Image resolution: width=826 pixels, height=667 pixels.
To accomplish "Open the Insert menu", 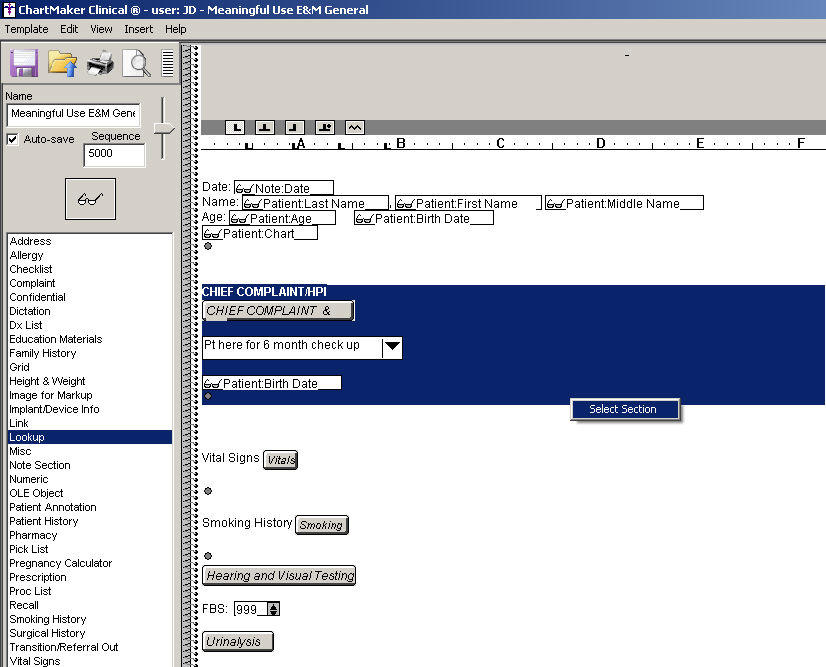I will click(138, 29).
